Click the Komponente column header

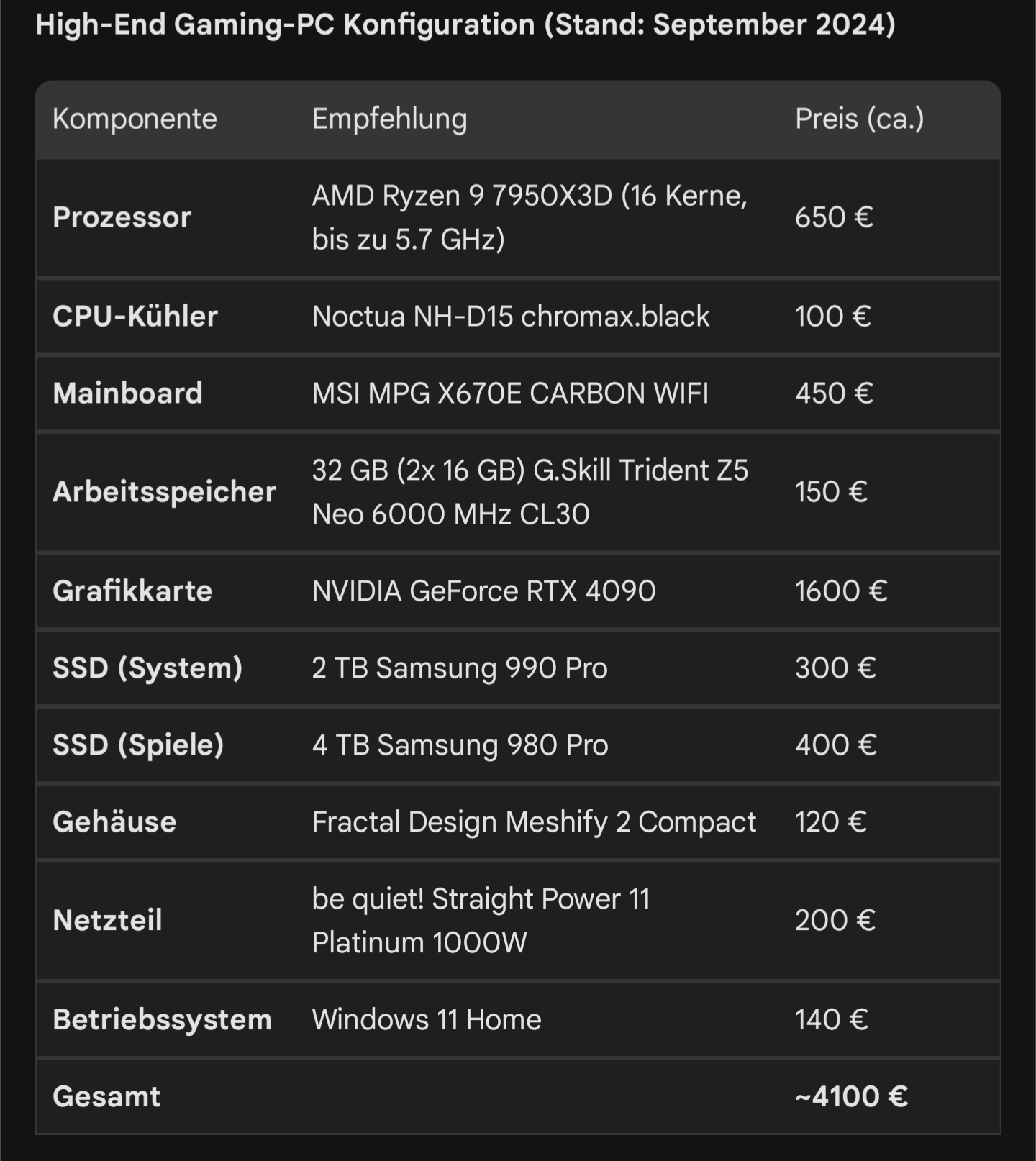click(135, 119)
